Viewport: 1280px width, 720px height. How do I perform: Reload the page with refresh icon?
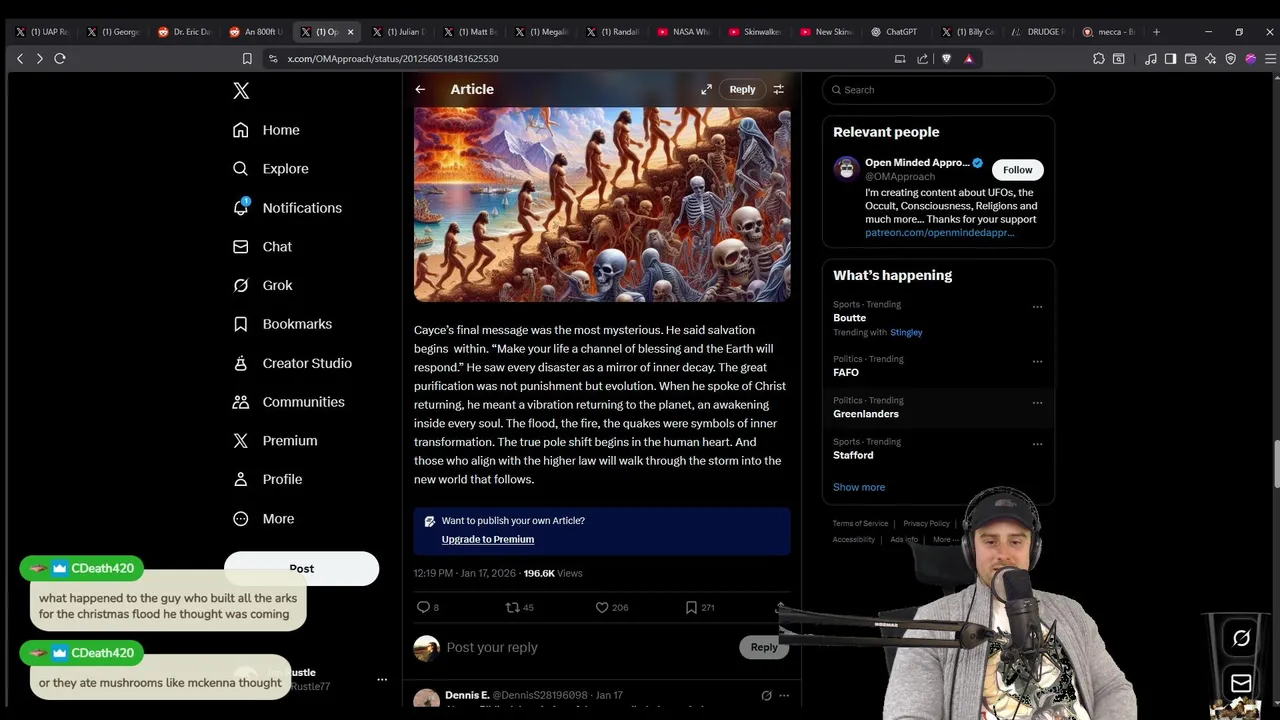[60, 59]
